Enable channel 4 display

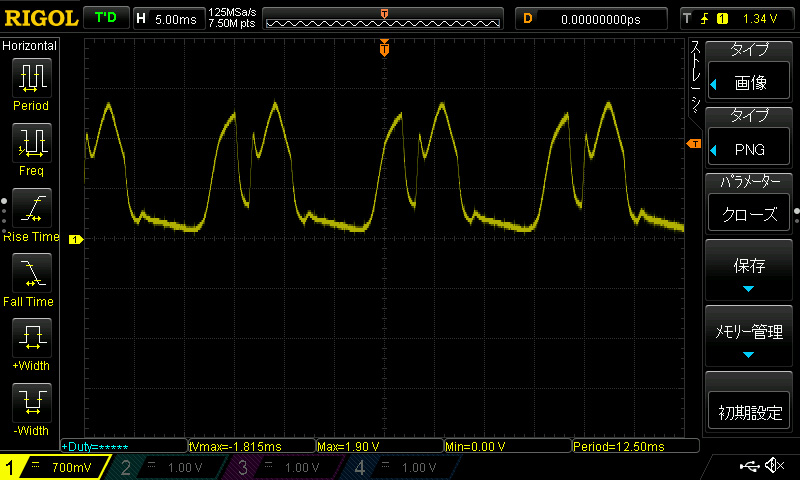[x=398, y=467]
